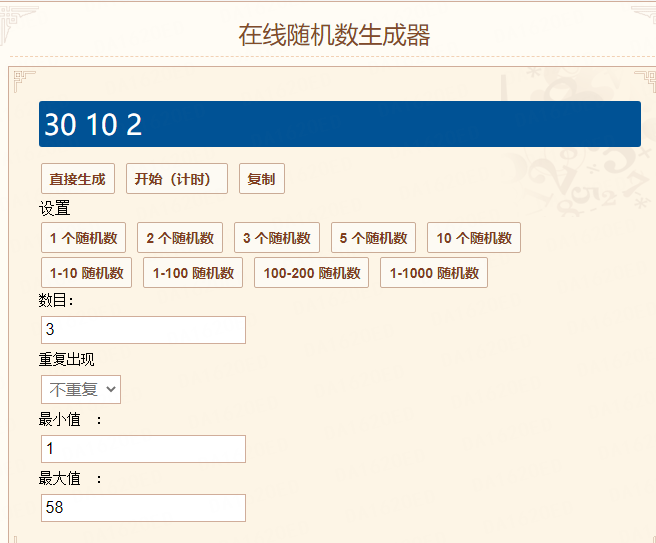This screenshot has width=656, height=543.
Task: Click the 在线随机数生成器 page title
Action: (334, 35)
